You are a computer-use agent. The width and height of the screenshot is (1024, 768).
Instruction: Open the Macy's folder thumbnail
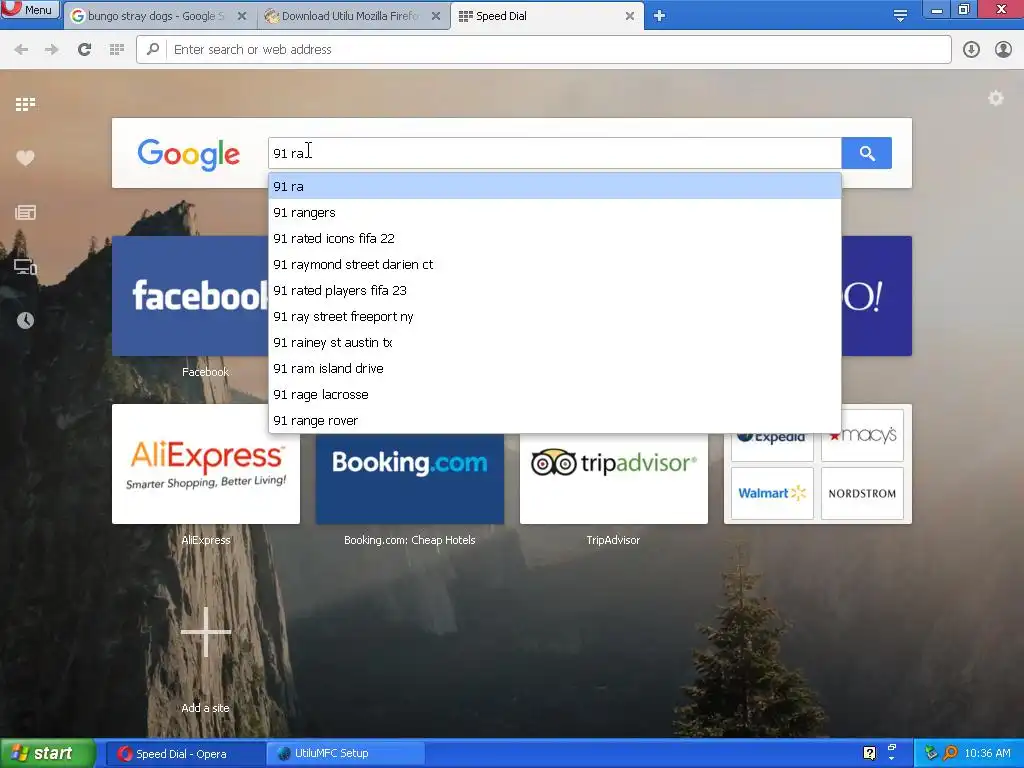click(862, 436)
